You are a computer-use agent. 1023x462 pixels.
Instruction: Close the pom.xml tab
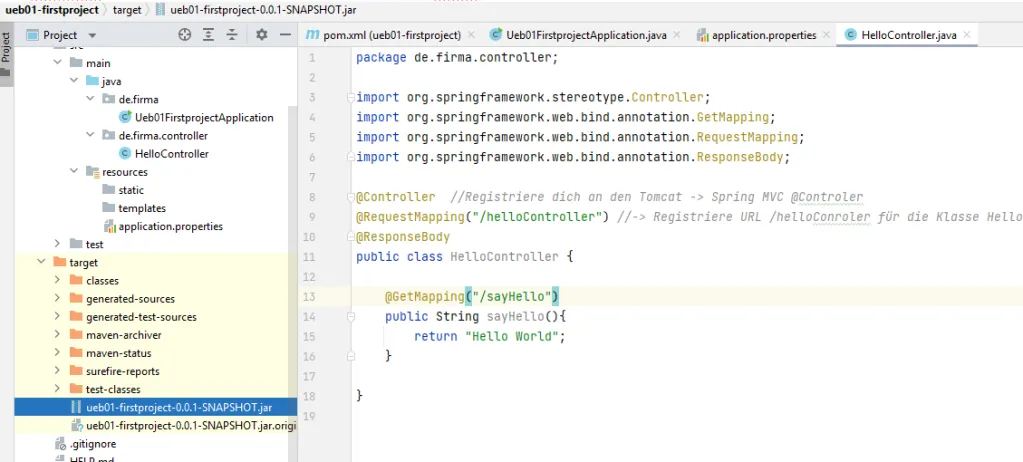472,35
